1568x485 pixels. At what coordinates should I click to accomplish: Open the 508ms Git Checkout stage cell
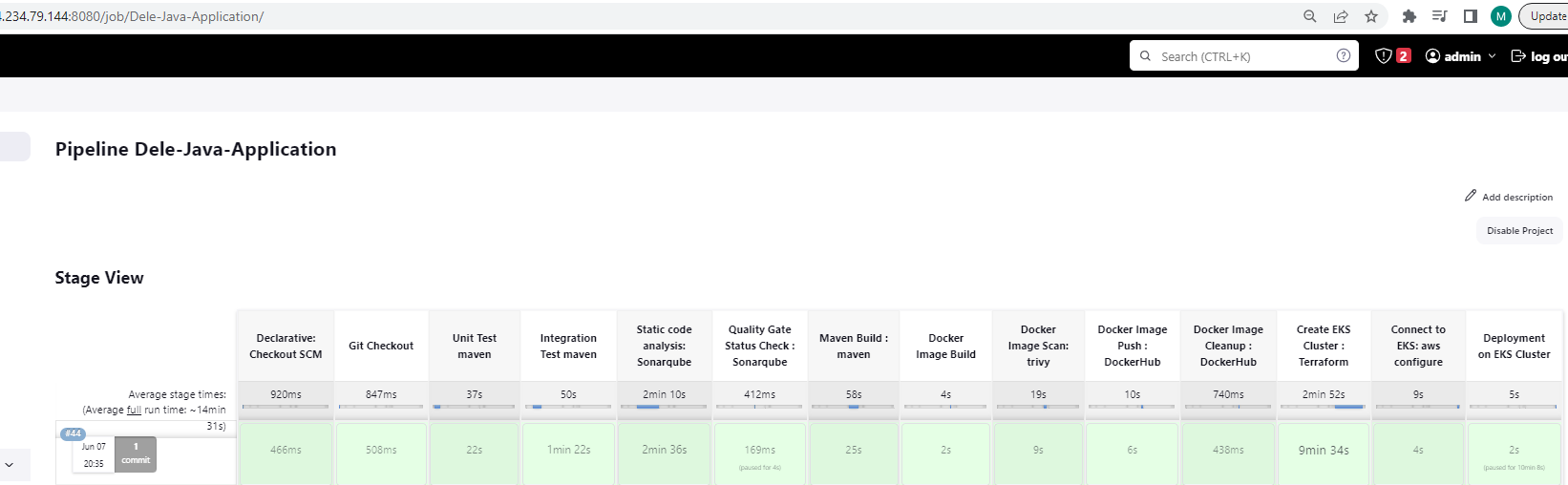(x=381, y=453)
